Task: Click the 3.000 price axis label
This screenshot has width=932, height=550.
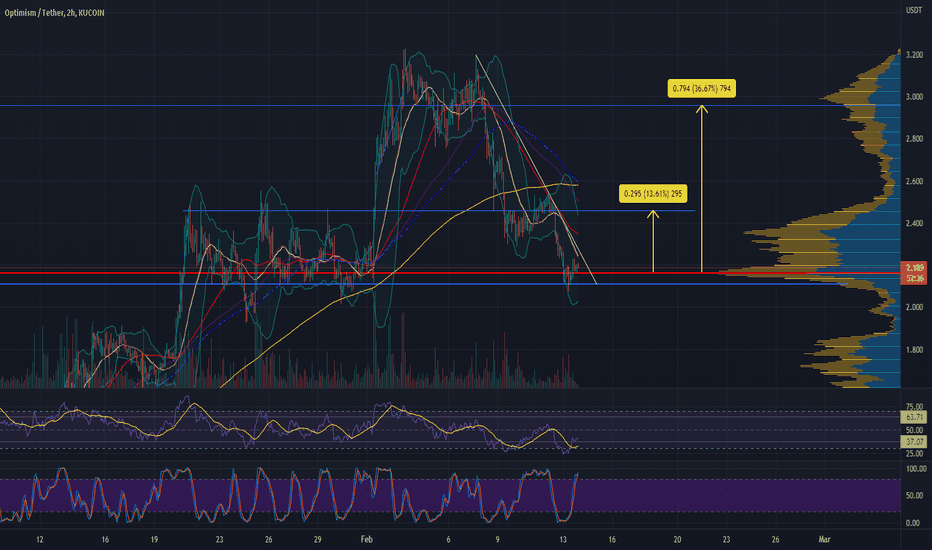Action: click(914, 97)
